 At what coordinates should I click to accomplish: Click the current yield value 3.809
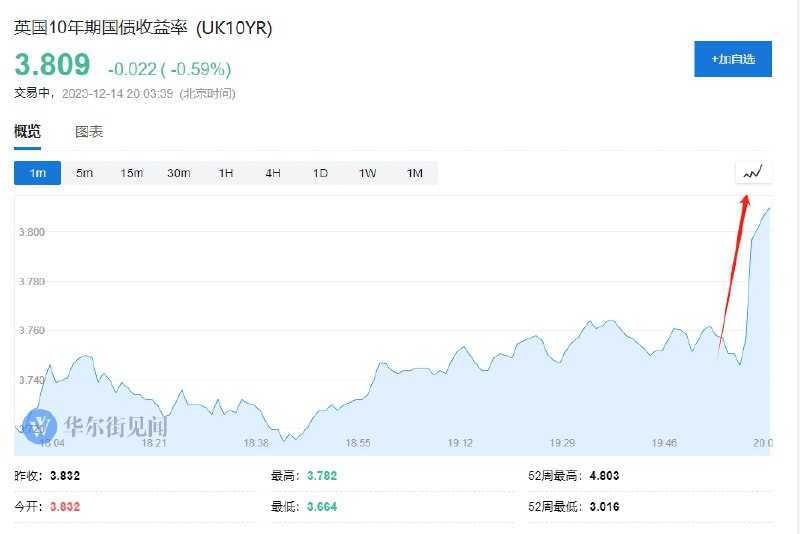tap(52, 64)
